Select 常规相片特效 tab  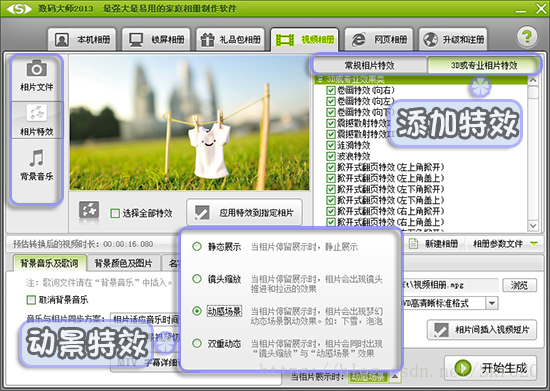point(370,65)
